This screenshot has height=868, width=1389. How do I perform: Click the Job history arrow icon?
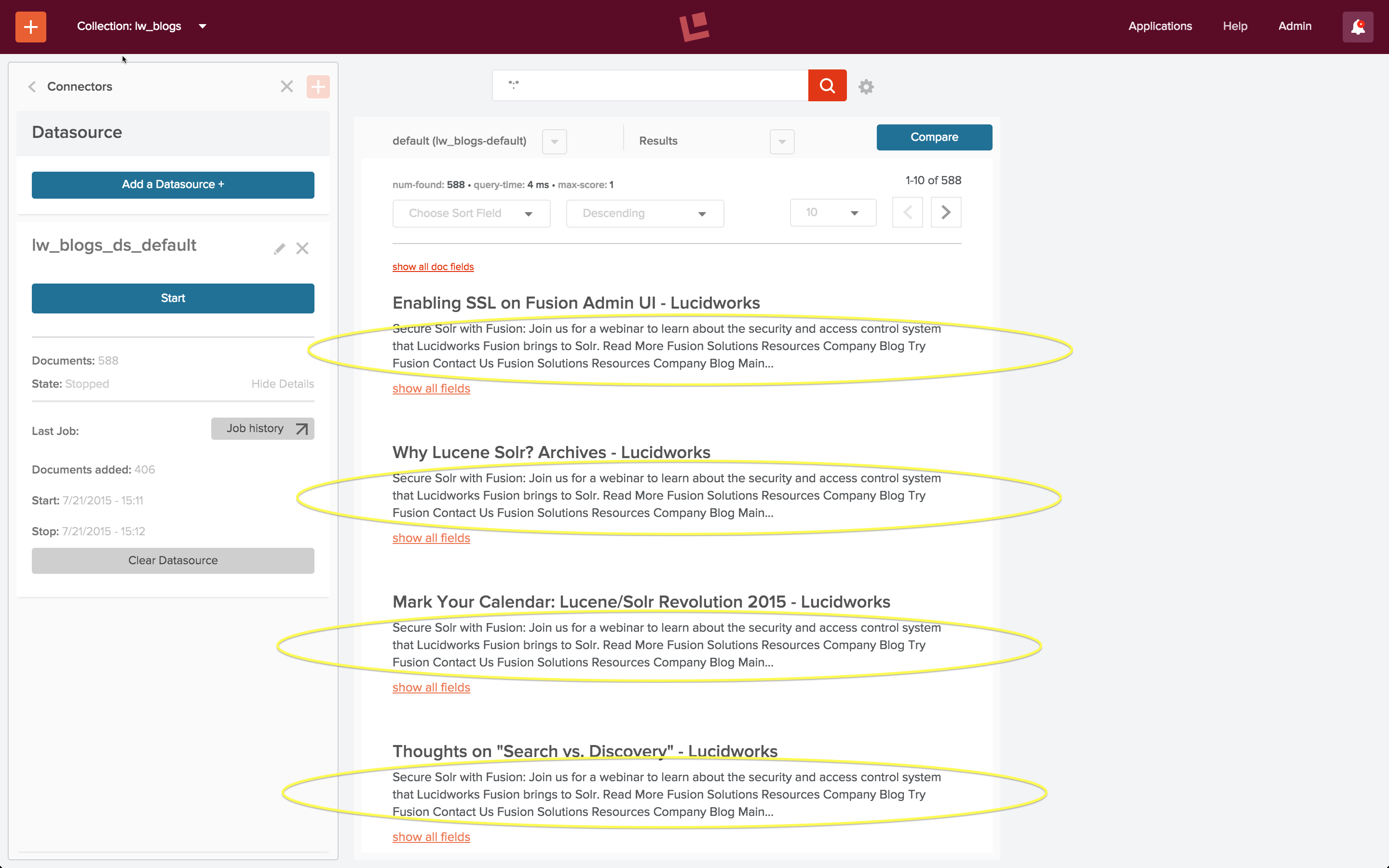(302, 429)
